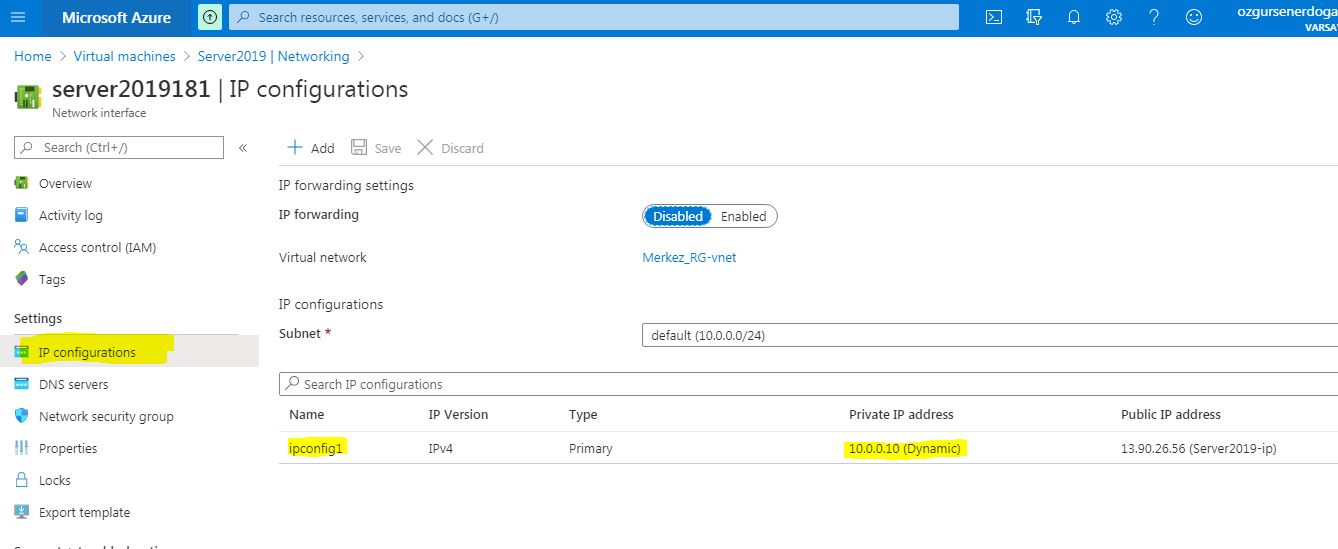Set IP forwarding to Enabled
This screenshot has width=1338, height=549.
743,216
